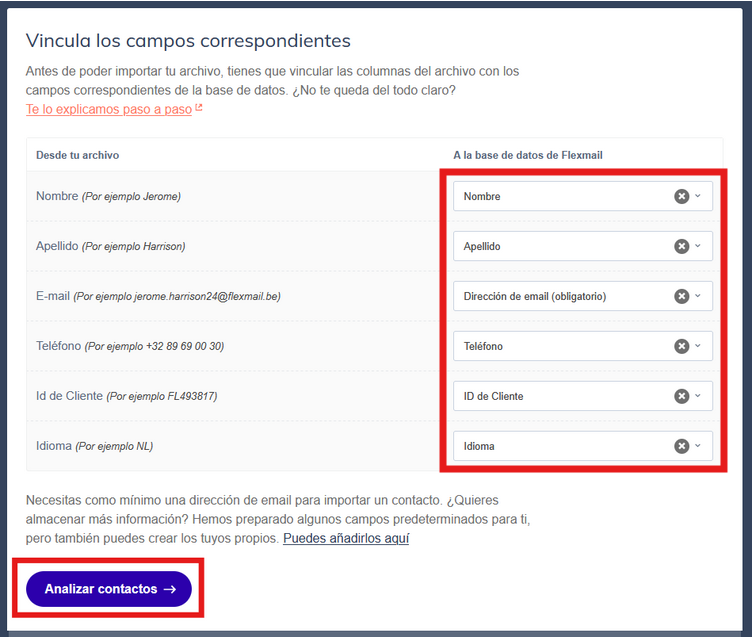
Task: Expand the Nombre dropdown chevron
Action: 698,196
